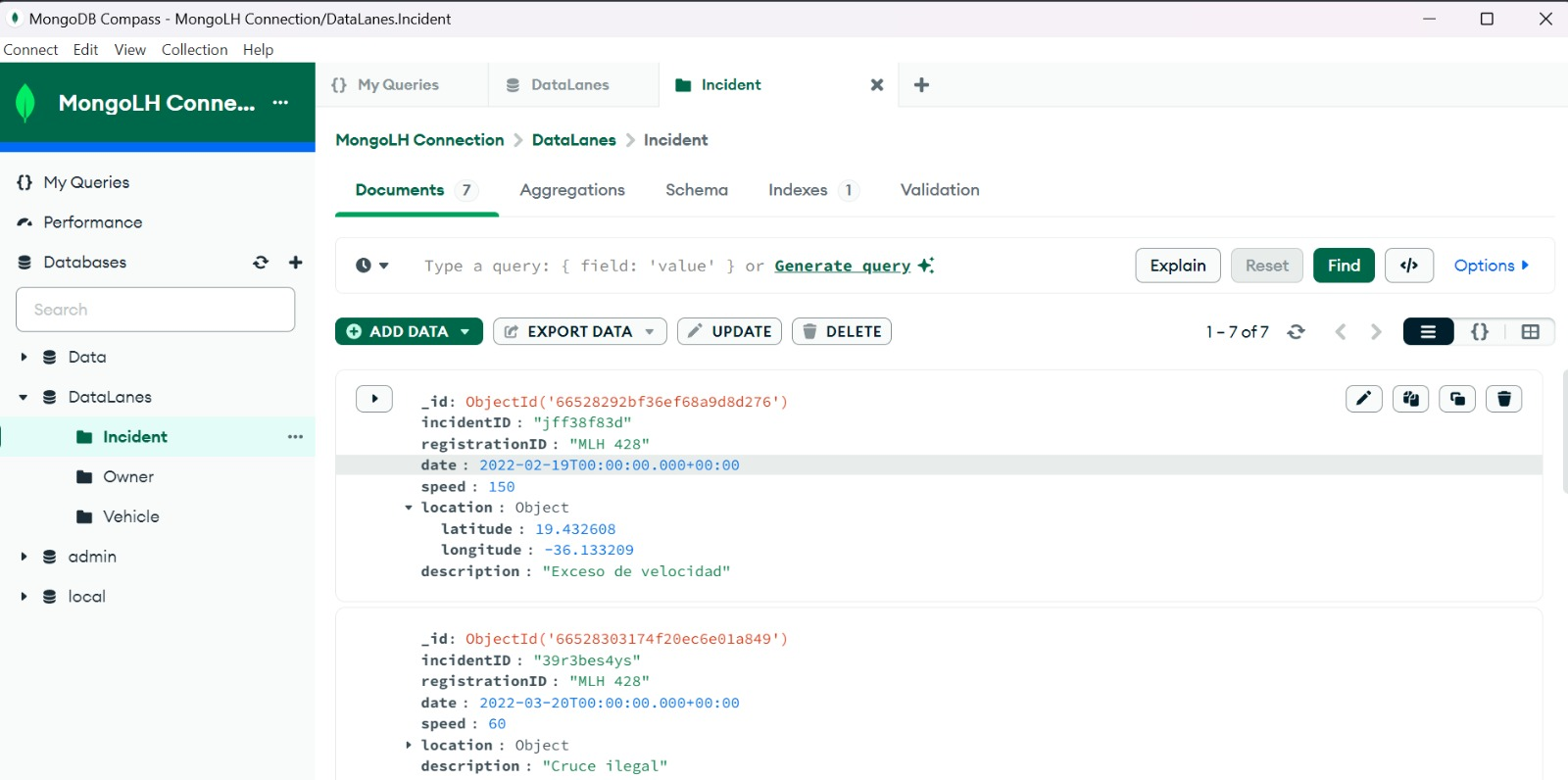
Task: Create a new database with plus icon
Action: 296,263
